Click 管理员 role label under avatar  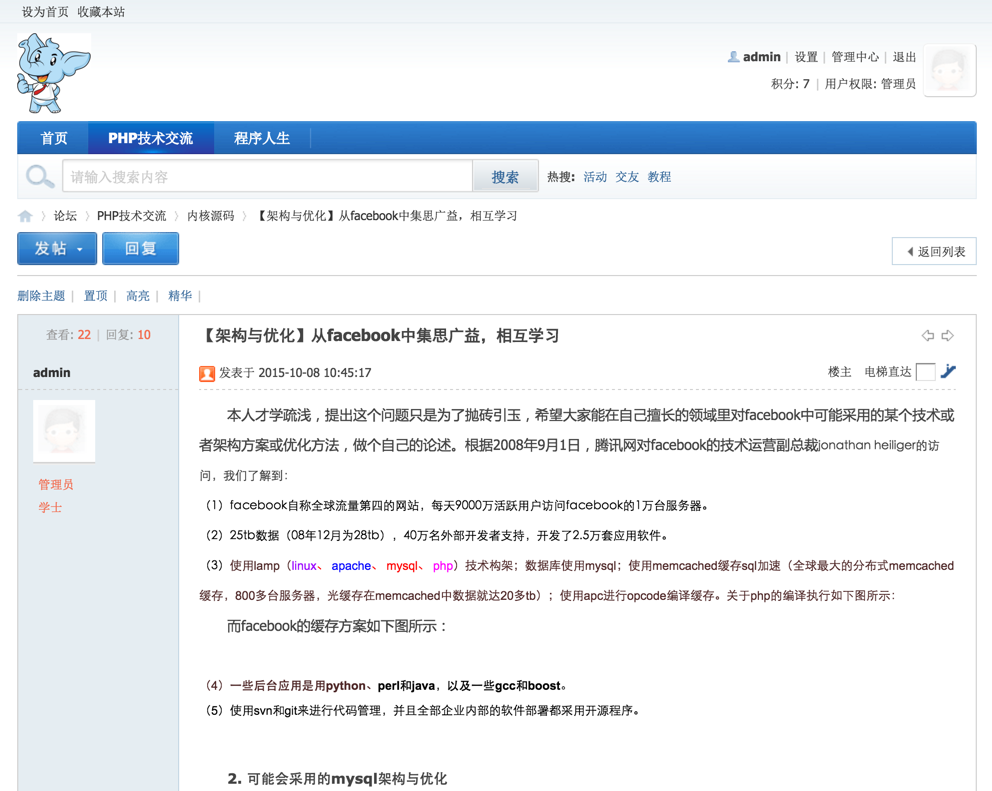click(x=56, y=485)
